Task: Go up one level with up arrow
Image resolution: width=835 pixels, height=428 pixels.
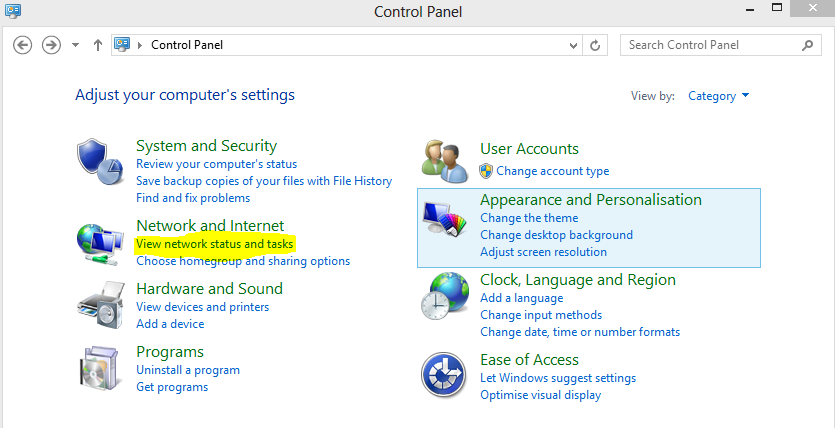Action: pyautogui.click(x=97, y=45)
